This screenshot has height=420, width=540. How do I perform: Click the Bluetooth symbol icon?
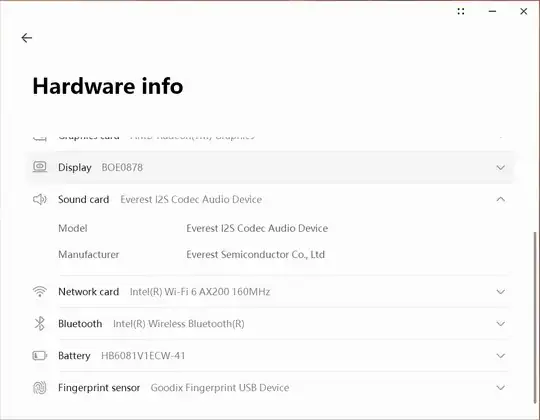(40, 324)
